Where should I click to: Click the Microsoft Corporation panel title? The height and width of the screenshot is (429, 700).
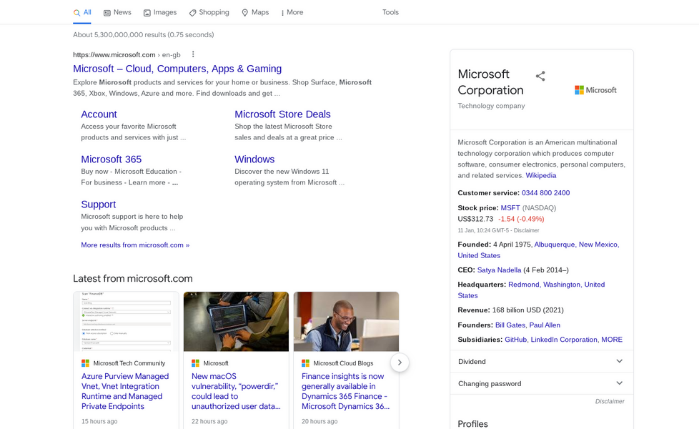point(490,82)
